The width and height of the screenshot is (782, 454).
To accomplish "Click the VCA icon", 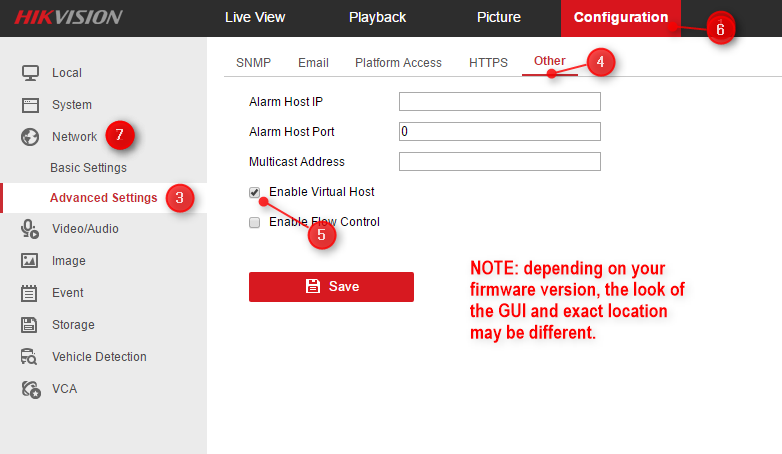I will (30, 389).
